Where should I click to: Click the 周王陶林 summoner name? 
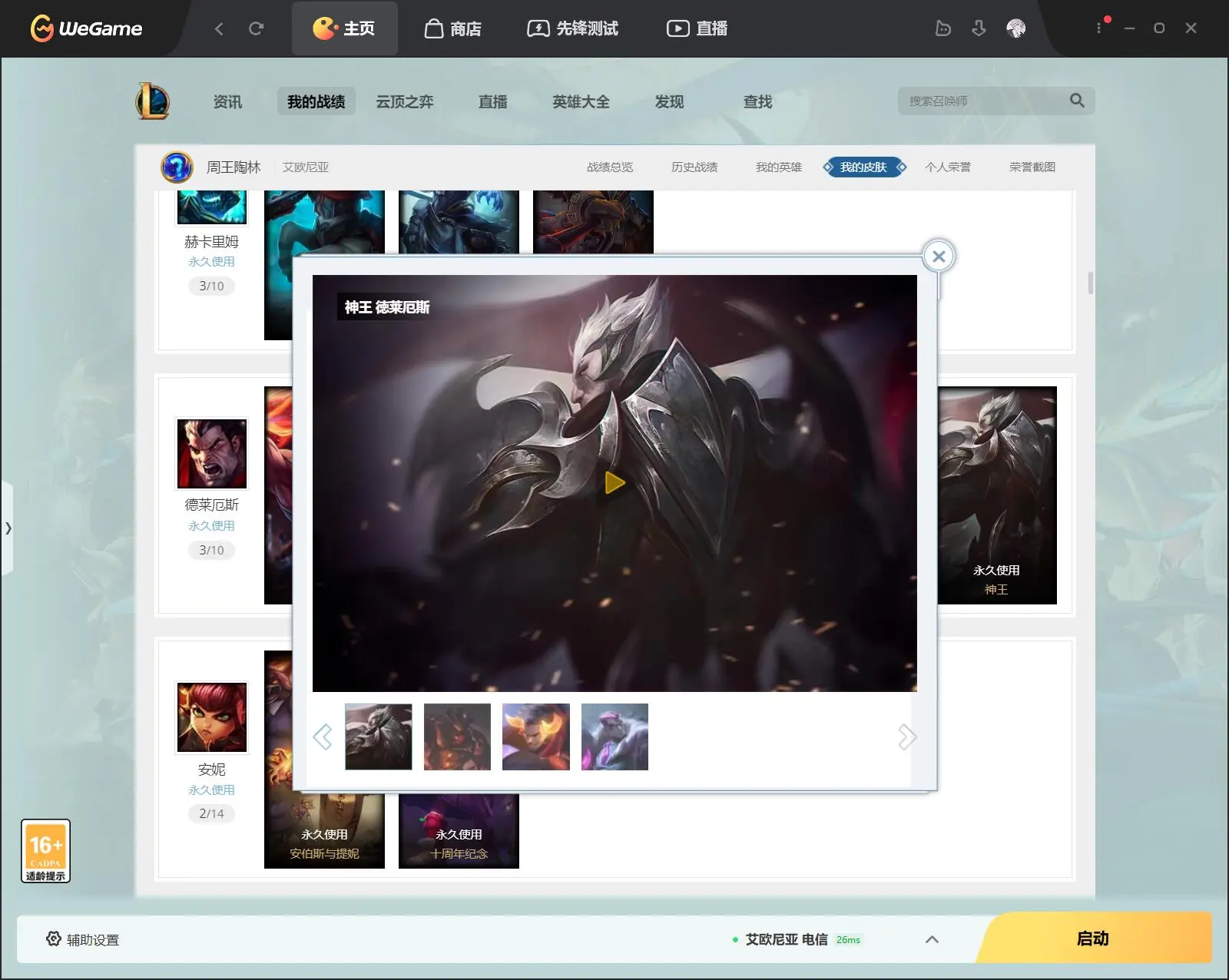[x=234, y=167]
